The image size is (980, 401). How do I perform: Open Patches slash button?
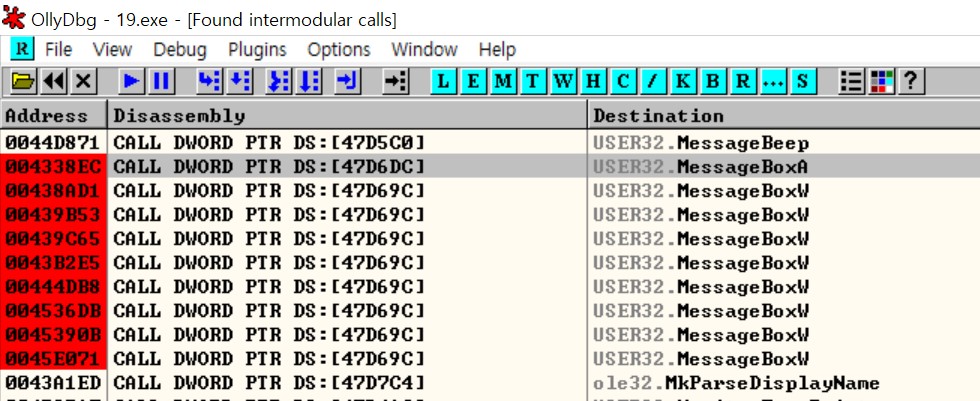tap(652, 82)
